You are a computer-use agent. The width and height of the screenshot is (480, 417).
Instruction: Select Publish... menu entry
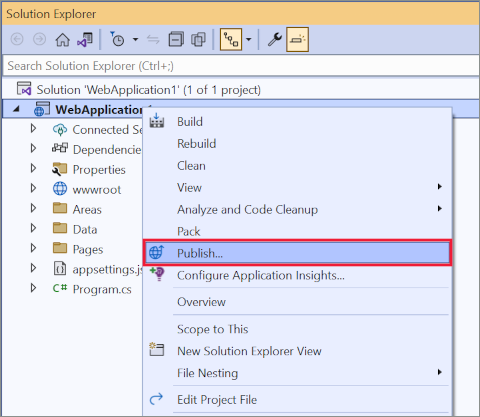pyautogui.click(x=298, y=253)
